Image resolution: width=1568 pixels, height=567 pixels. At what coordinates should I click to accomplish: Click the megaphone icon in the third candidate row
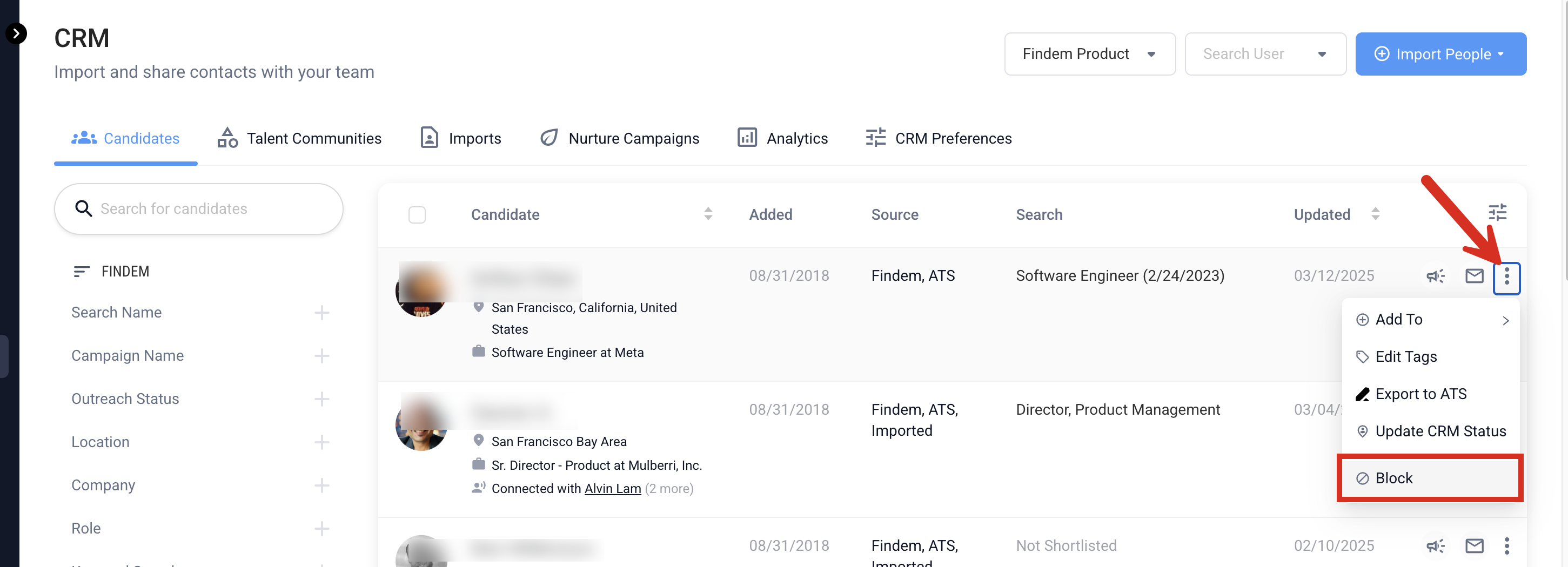tap(1435, 546)
